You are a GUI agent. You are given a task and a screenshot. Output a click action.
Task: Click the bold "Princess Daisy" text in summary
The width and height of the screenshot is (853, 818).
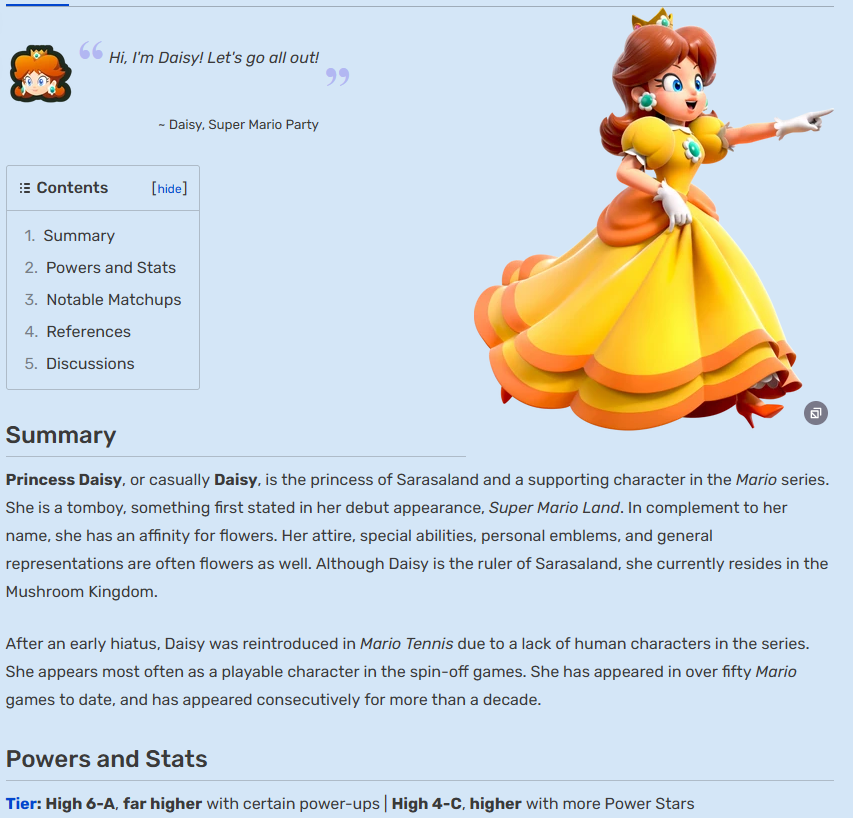[64, 480]
